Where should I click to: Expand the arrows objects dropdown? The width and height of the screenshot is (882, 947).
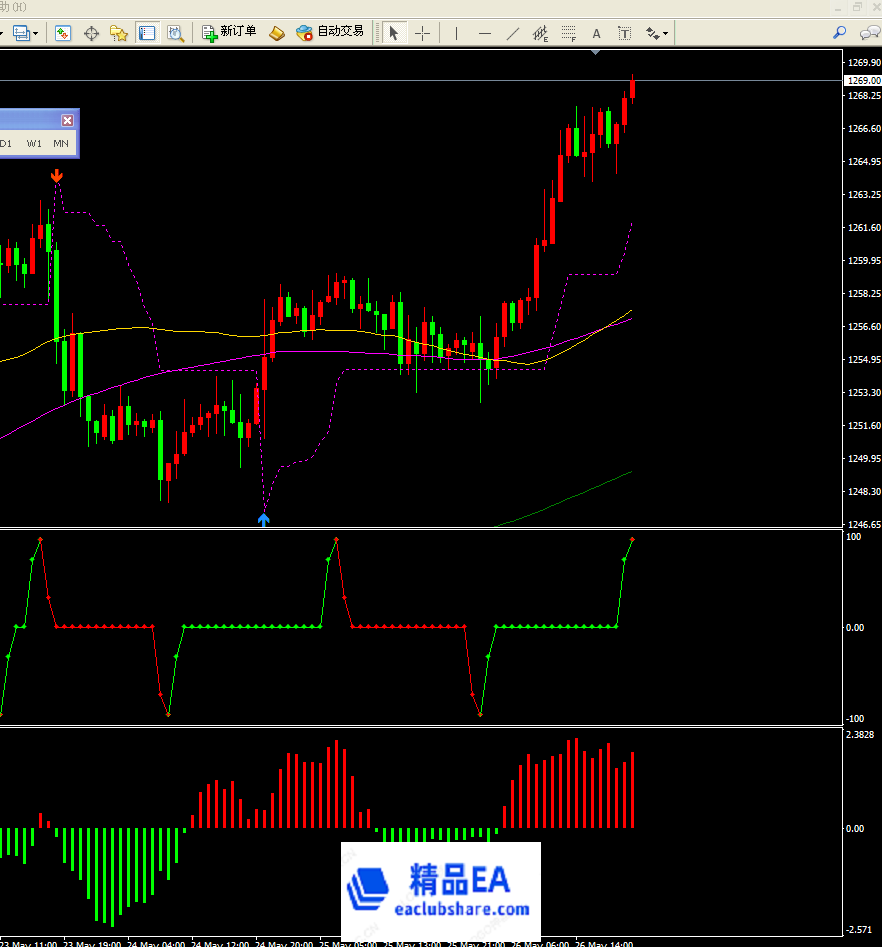[665, 34]
